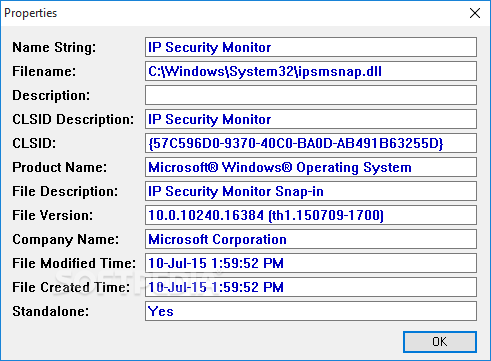Select the Product Name field

pos(311,167)
